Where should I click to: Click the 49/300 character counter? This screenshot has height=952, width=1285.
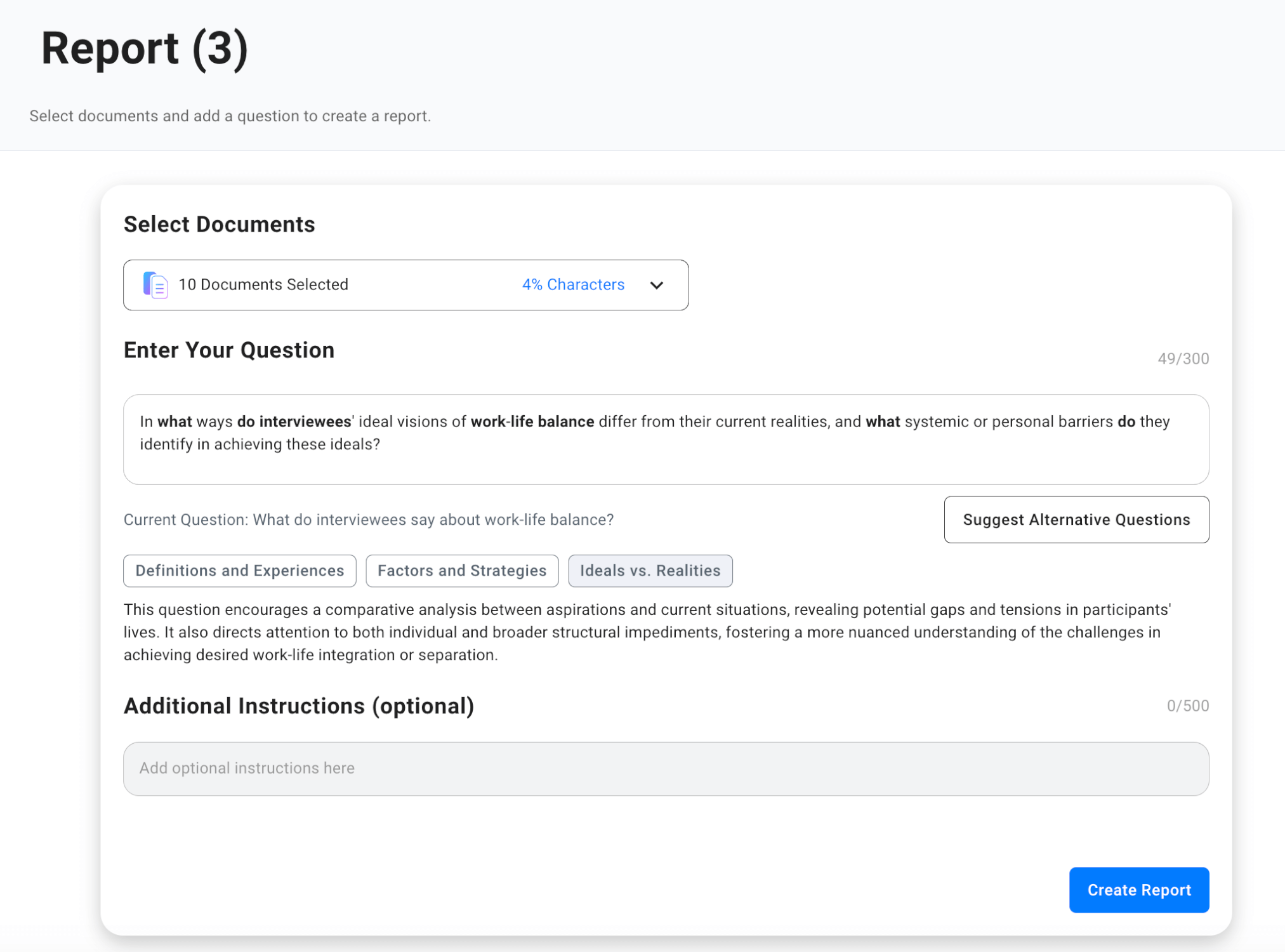coord(1183,359)
